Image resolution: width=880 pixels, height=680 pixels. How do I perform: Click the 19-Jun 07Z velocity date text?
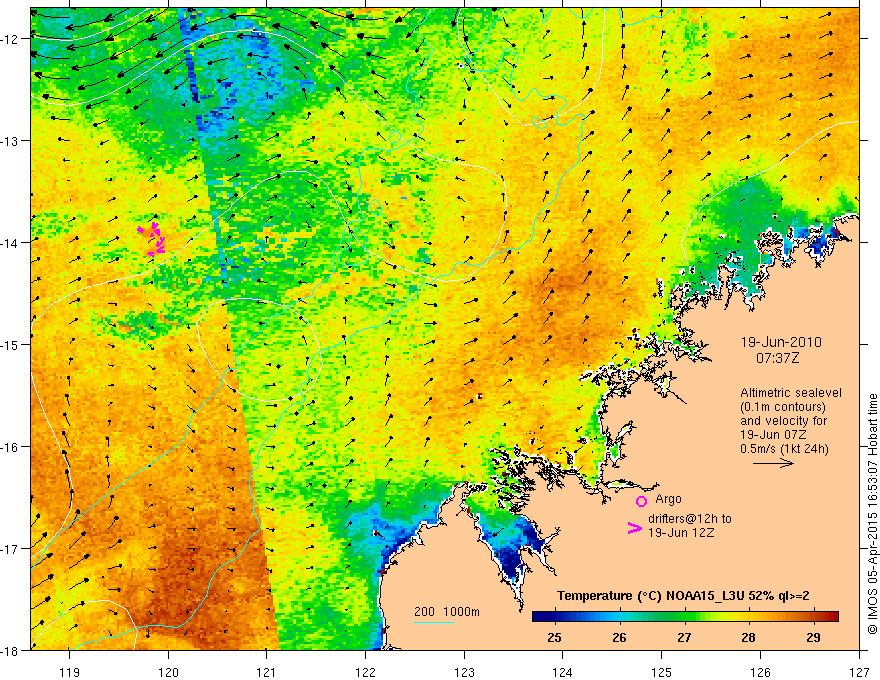(x=775, y=435)
